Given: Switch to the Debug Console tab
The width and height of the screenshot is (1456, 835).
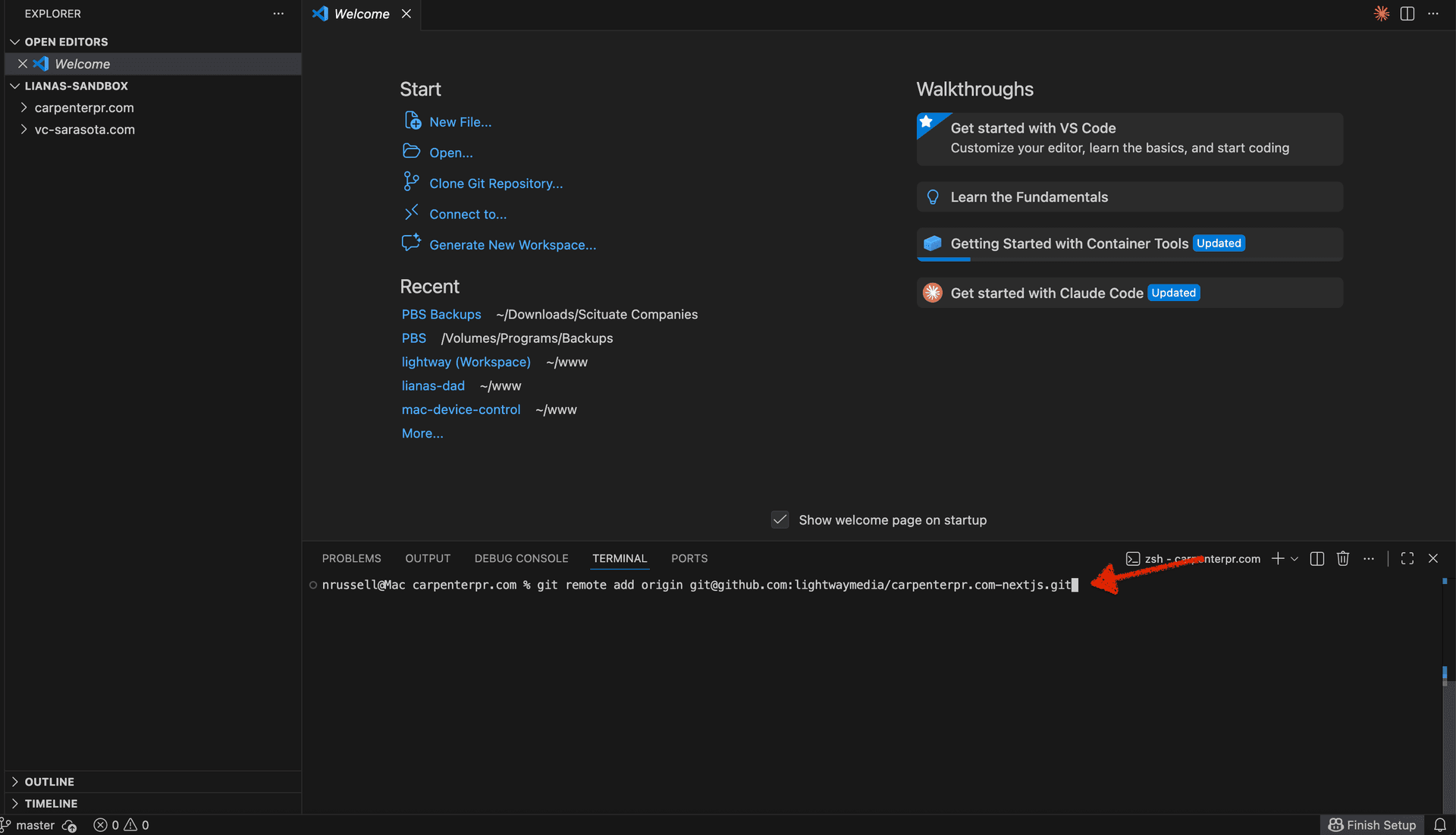Looking at the screenshot, I should 521,558.
